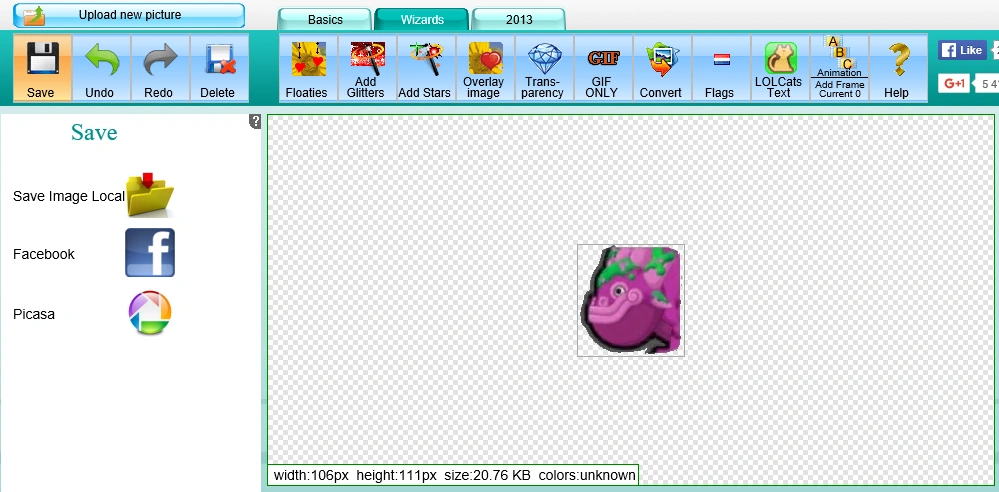Screen dimensions: 999x492
Task: Redo the last action
Action: [x=159, y=68]
